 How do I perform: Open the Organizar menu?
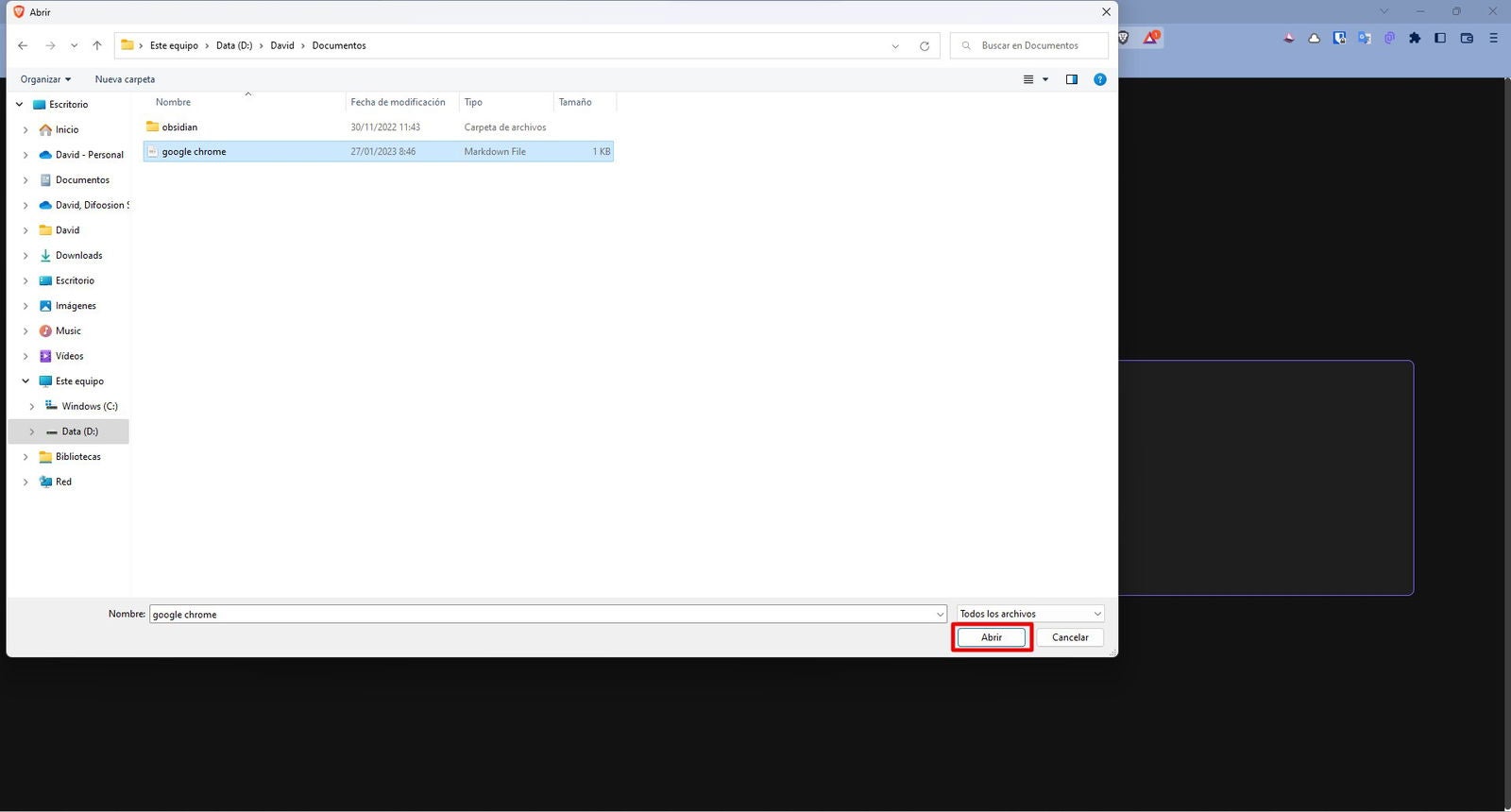coord(45,79)
